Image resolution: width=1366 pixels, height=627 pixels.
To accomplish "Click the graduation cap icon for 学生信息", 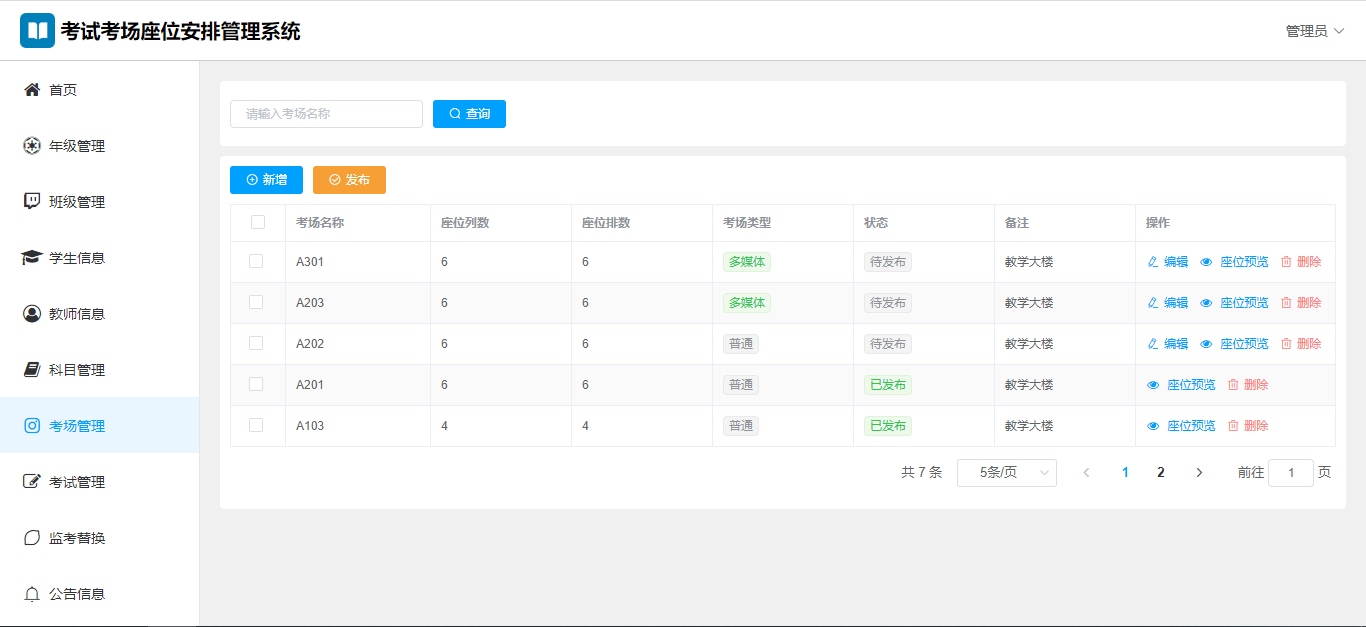I will pyautogui.click(x=32, y=258).
